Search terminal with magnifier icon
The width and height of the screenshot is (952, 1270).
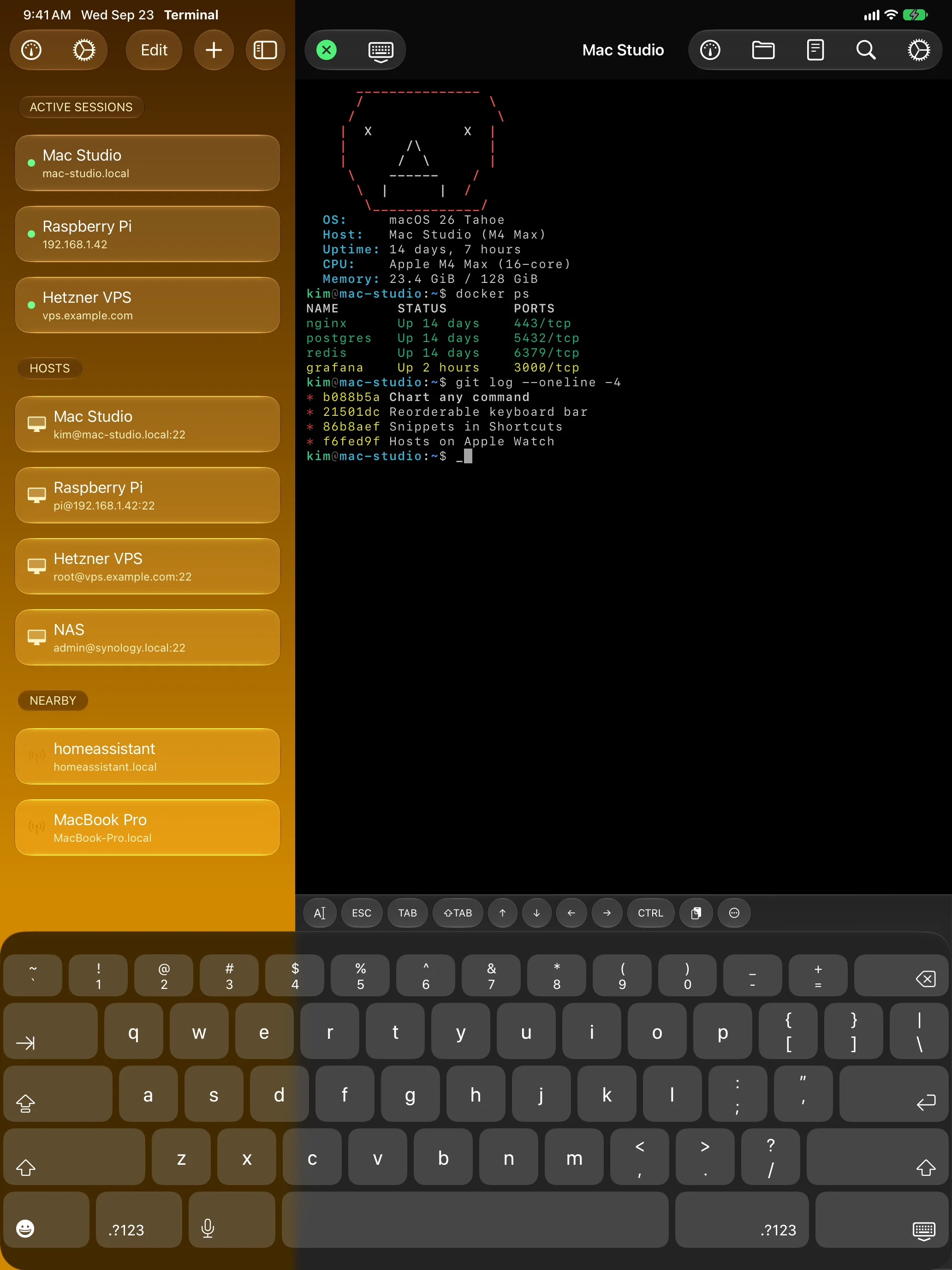tap(866, 50)
